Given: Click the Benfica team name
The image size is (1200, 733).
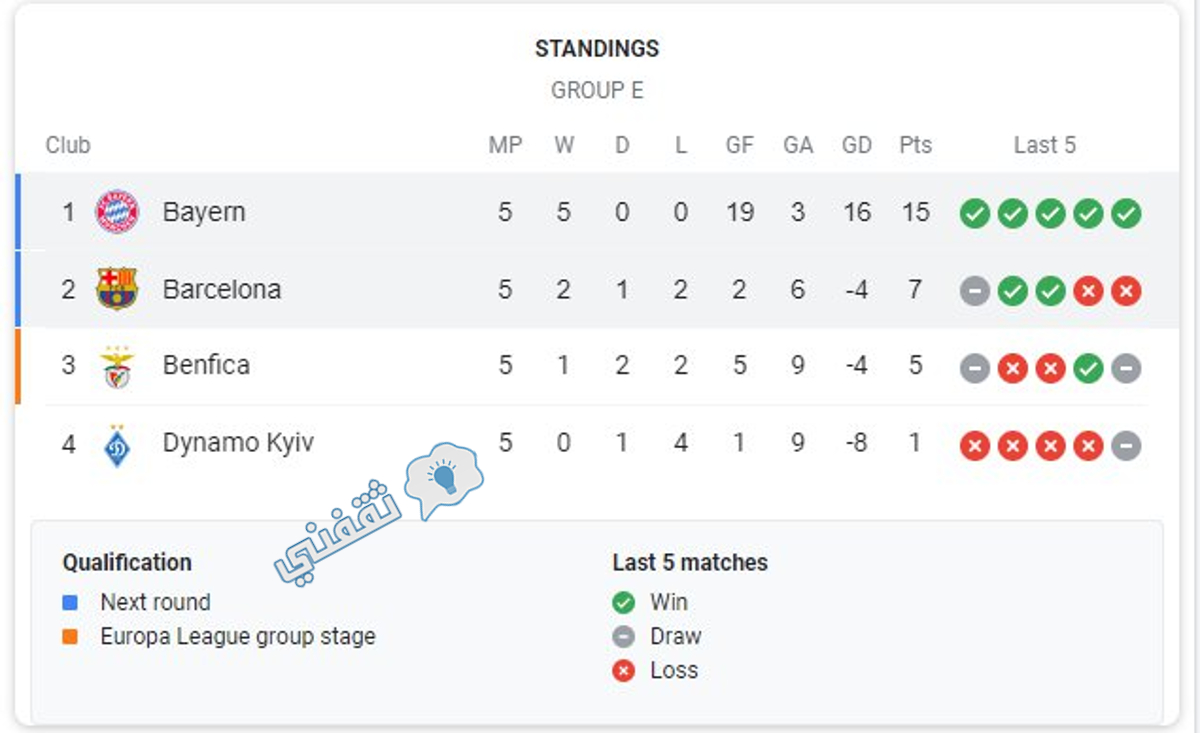Looking at the screenshot, I should click(206, 365).
